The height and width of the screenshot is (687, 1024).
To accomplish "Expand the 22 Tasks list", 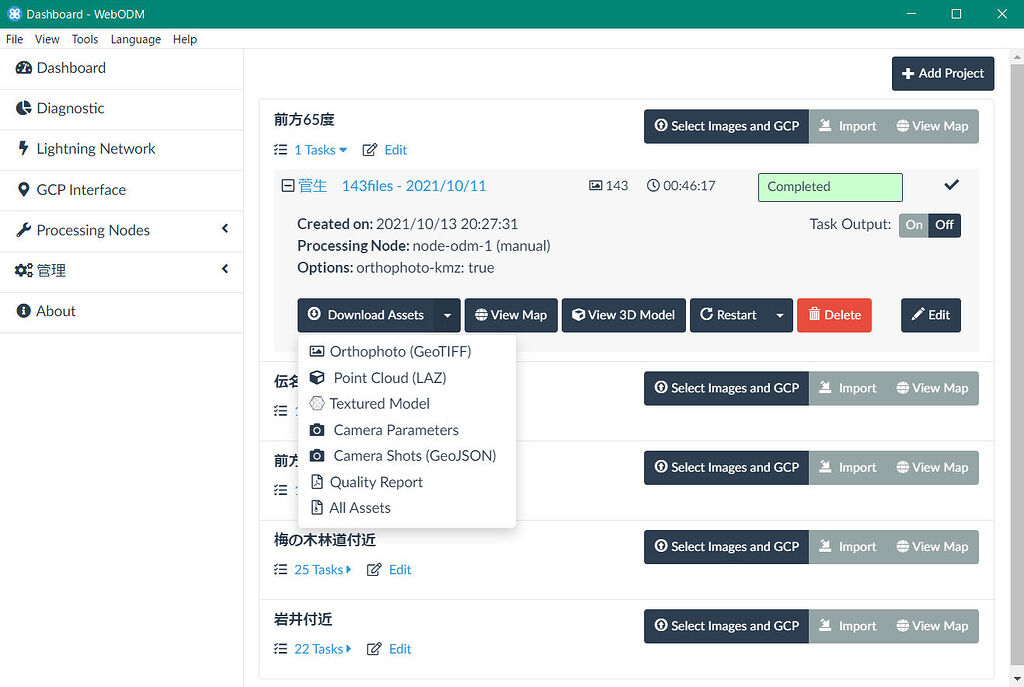I will point(323,649).
